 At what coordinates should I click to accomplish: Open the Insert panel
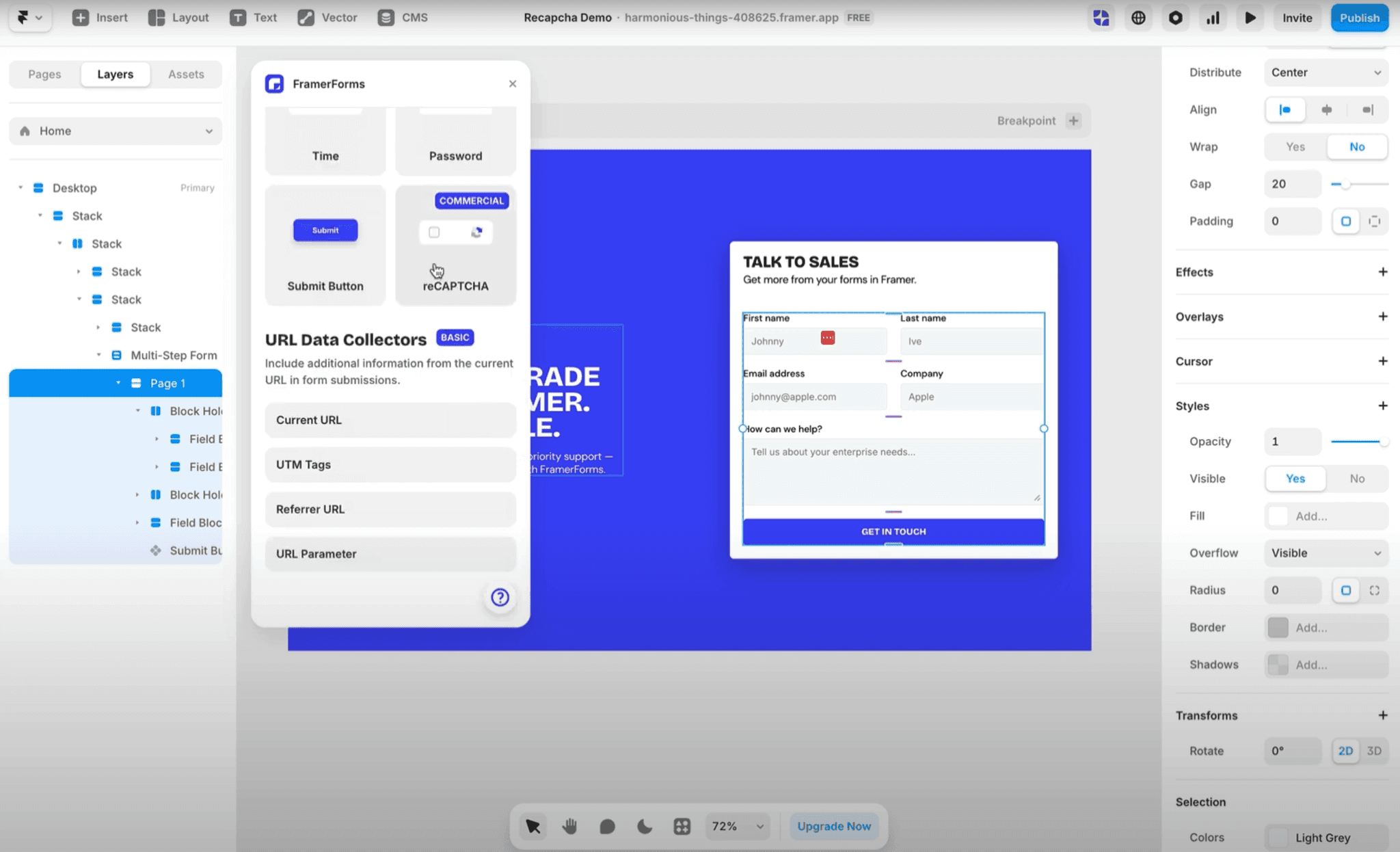coord(100,17)
